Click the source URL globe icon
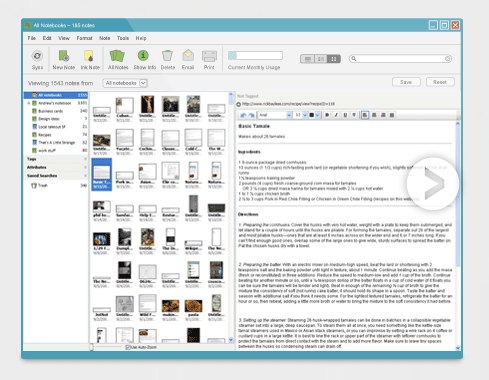Viewport: 489px width, 380px height. tap(239, 104)
